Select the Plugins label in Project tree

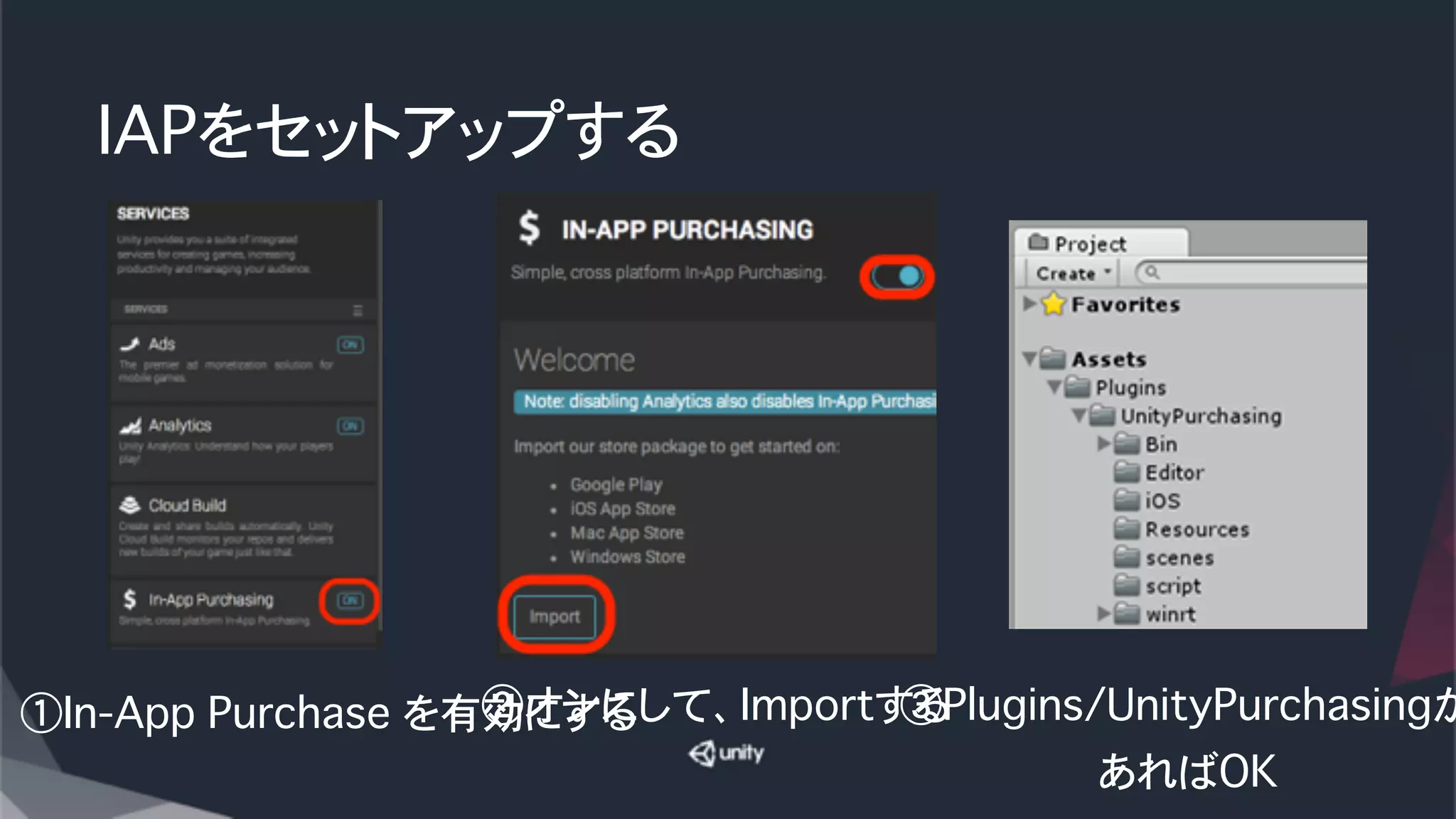click(x=1131, y=387)
